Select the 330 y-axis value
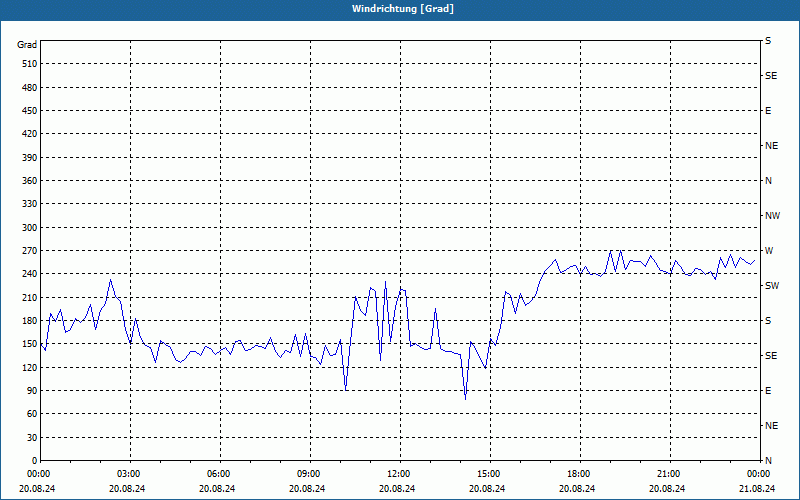 click(30, 204)
